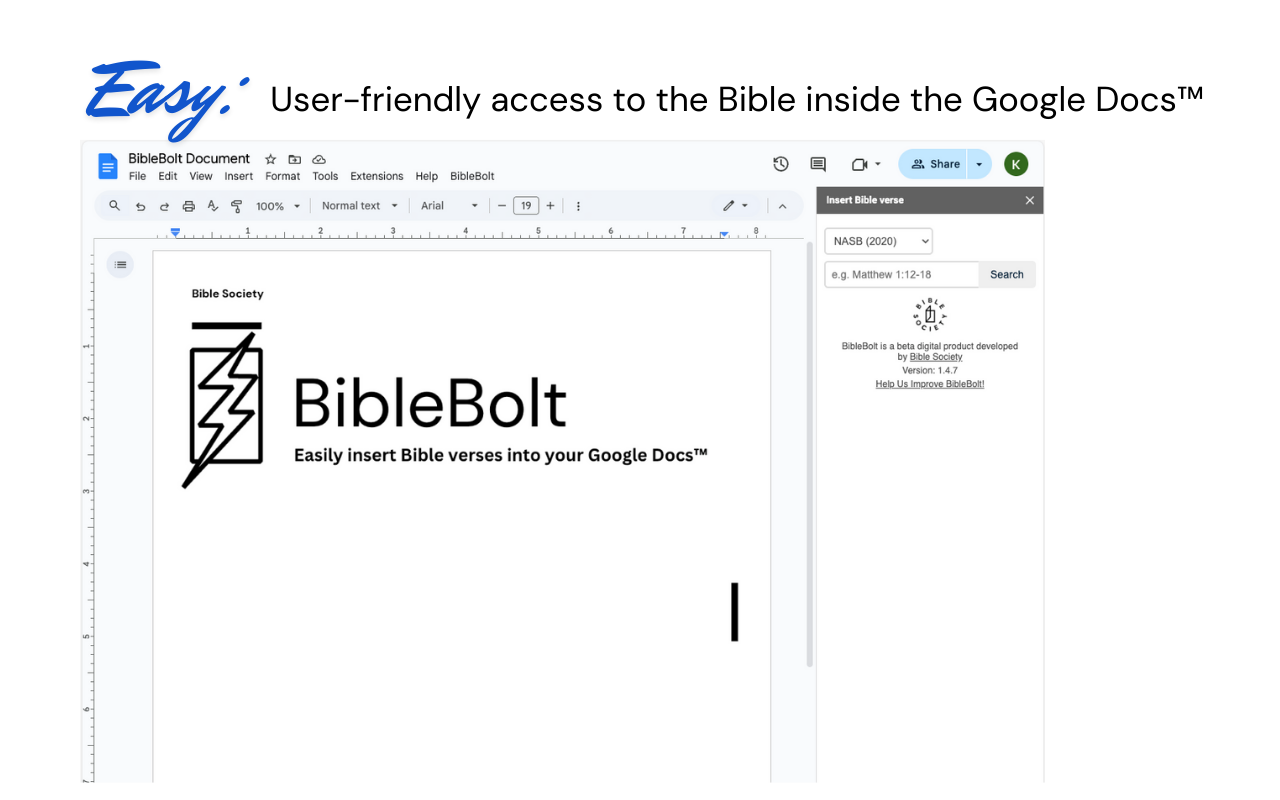
Task: Open the Extensions menu
Action: click(377, 176)
